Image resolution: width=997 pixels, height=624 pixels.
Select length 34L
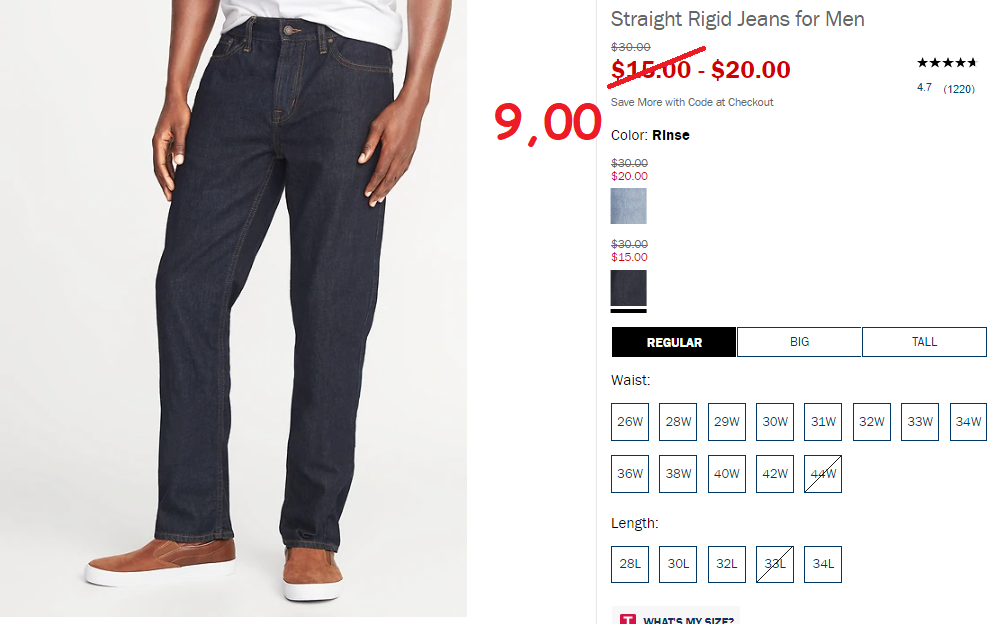click(823, 564)
